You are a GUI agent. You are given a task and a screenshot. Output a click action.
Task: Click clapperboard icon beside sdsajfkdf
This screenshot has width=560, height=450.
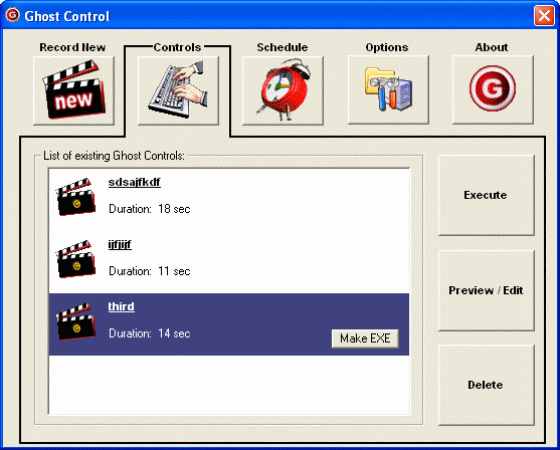pyautogui.click(x=76, y=197)
